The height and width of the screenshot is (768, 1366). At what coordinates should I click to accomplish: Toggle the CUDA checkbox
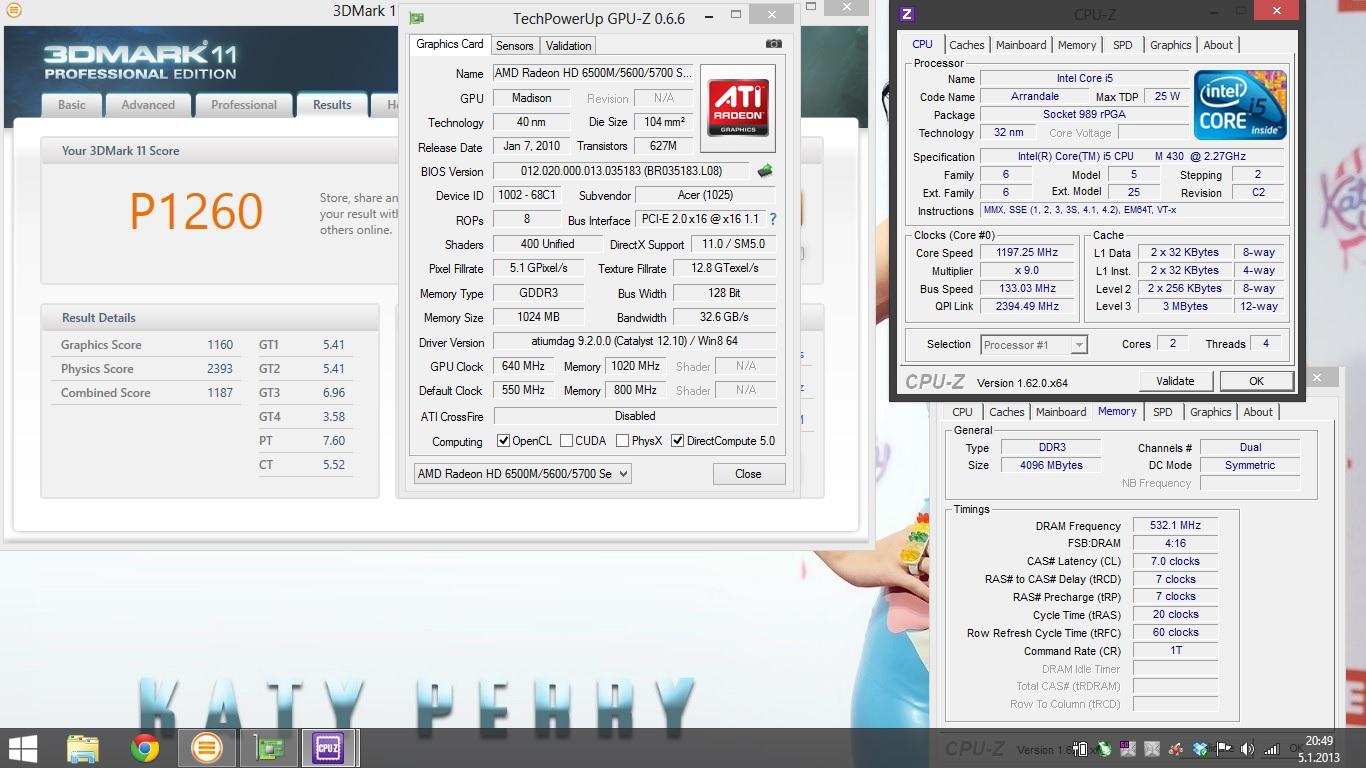566,441
